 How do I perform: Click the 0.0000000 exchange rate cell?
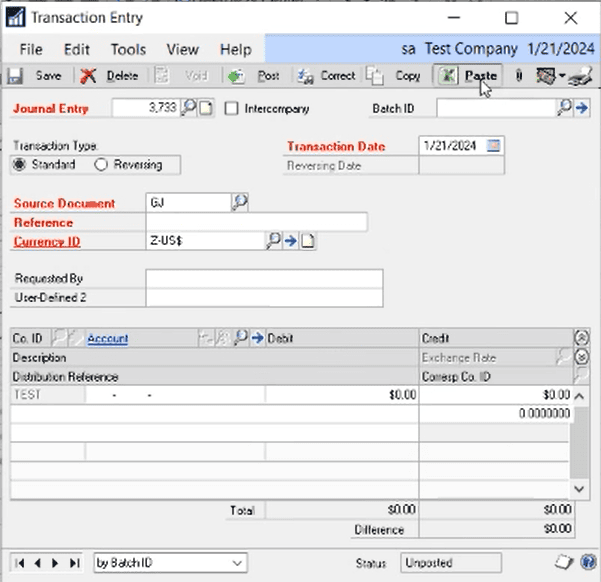(x=495, y=413)
